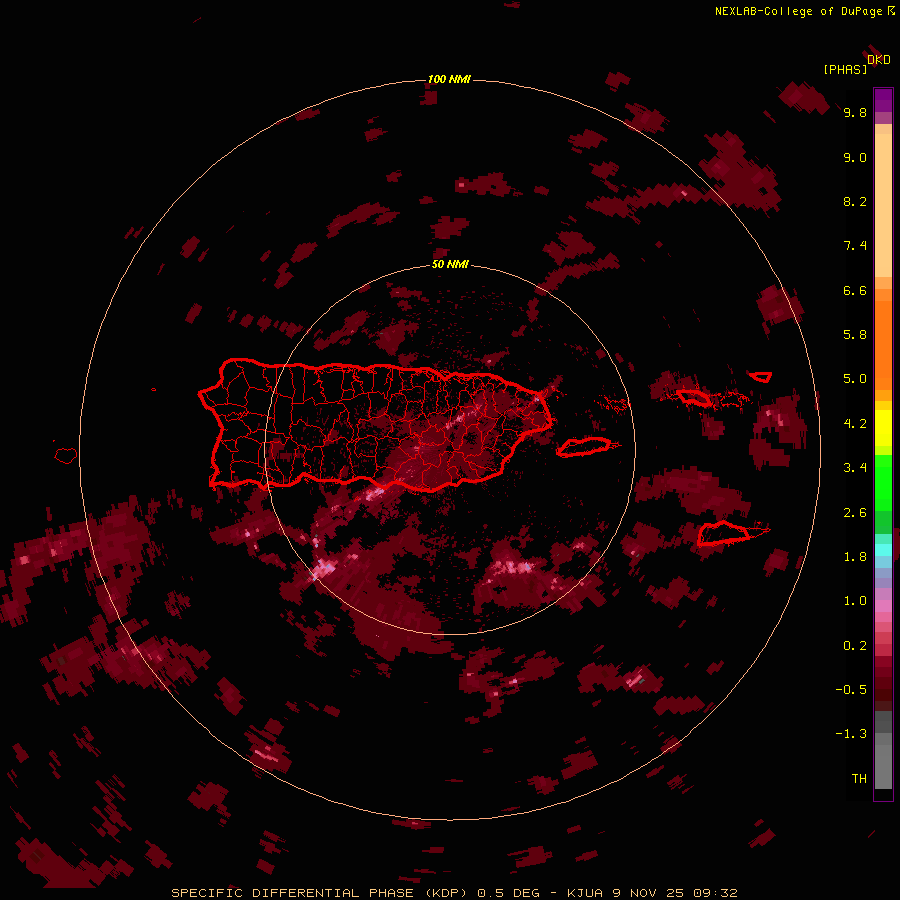Pick the yellow swatch beside 4.2
The height and width of the screenshot is (900, 900).
883,426
